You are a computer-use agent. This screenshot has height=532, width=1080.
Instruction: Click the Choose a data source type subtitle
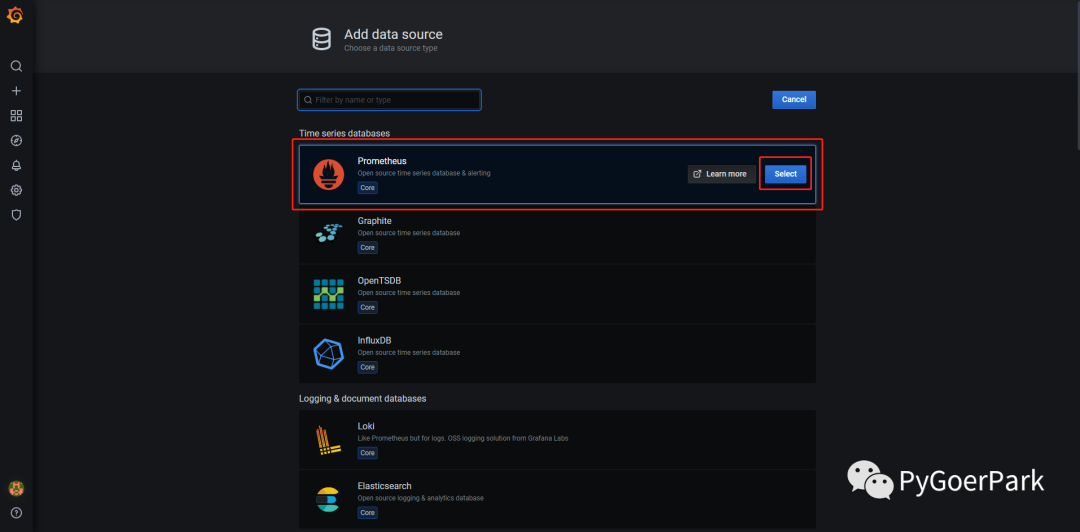tap(391, 49)
